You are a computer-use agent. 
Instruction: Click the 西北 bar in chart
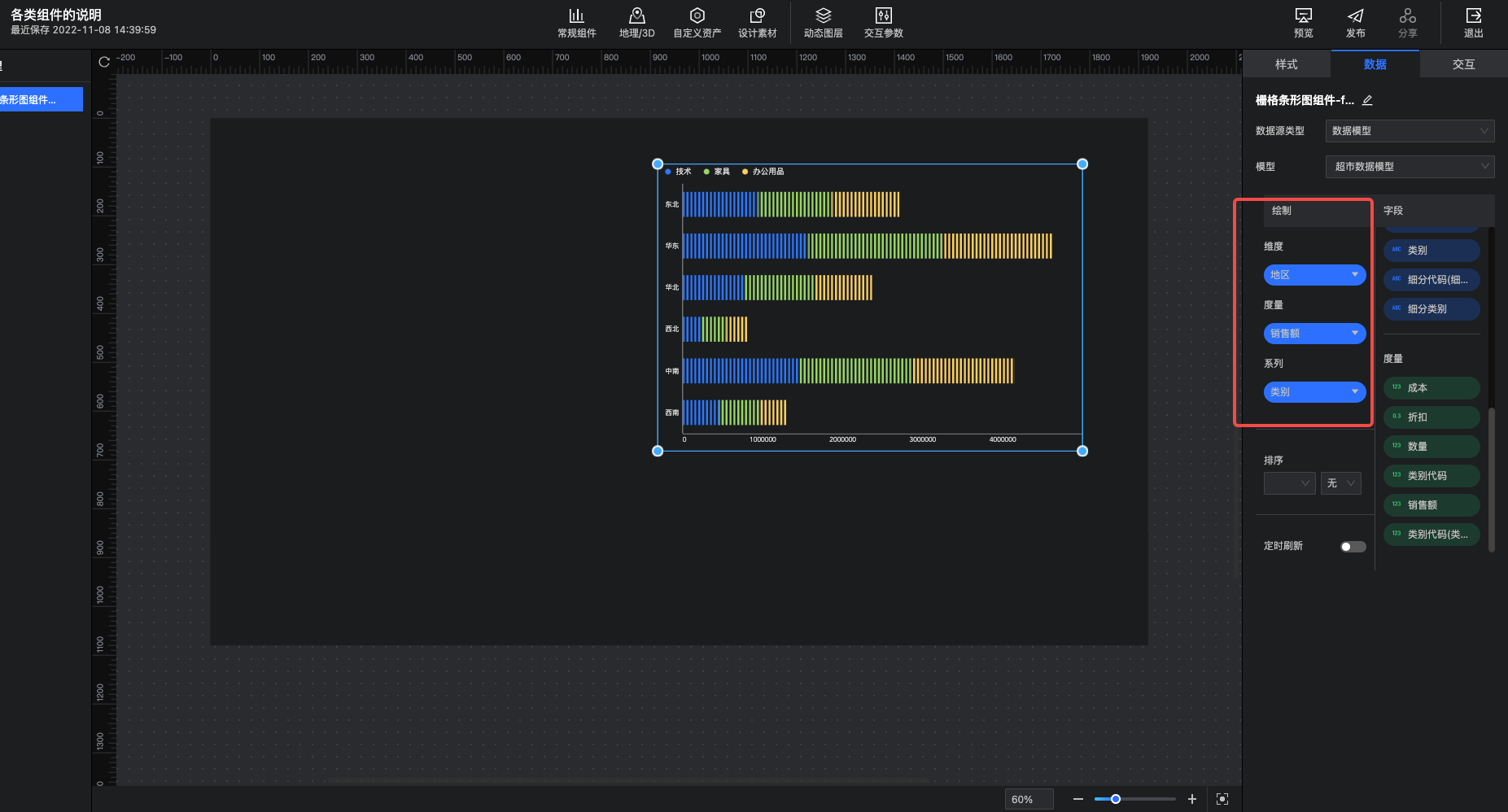tap(715, 329)
